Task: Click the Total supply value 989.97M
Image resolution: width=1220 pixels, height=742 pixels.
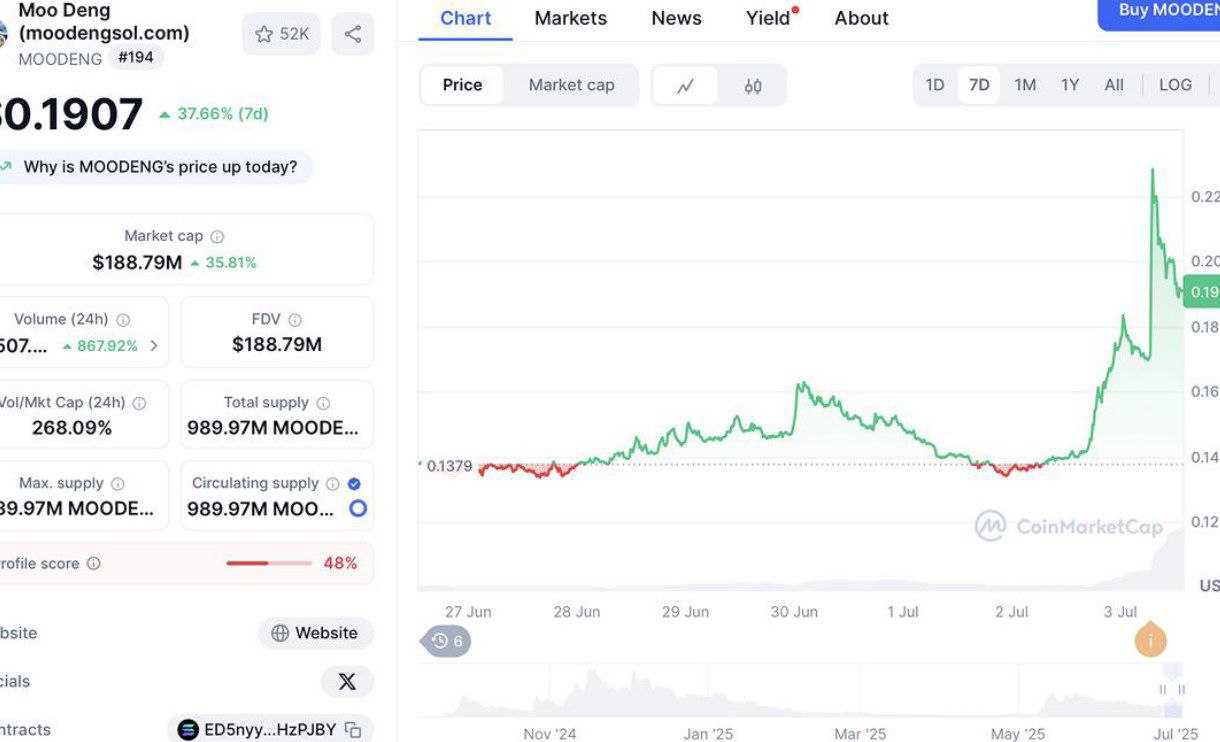Action: pyautogui.click(x=273, y=429)
